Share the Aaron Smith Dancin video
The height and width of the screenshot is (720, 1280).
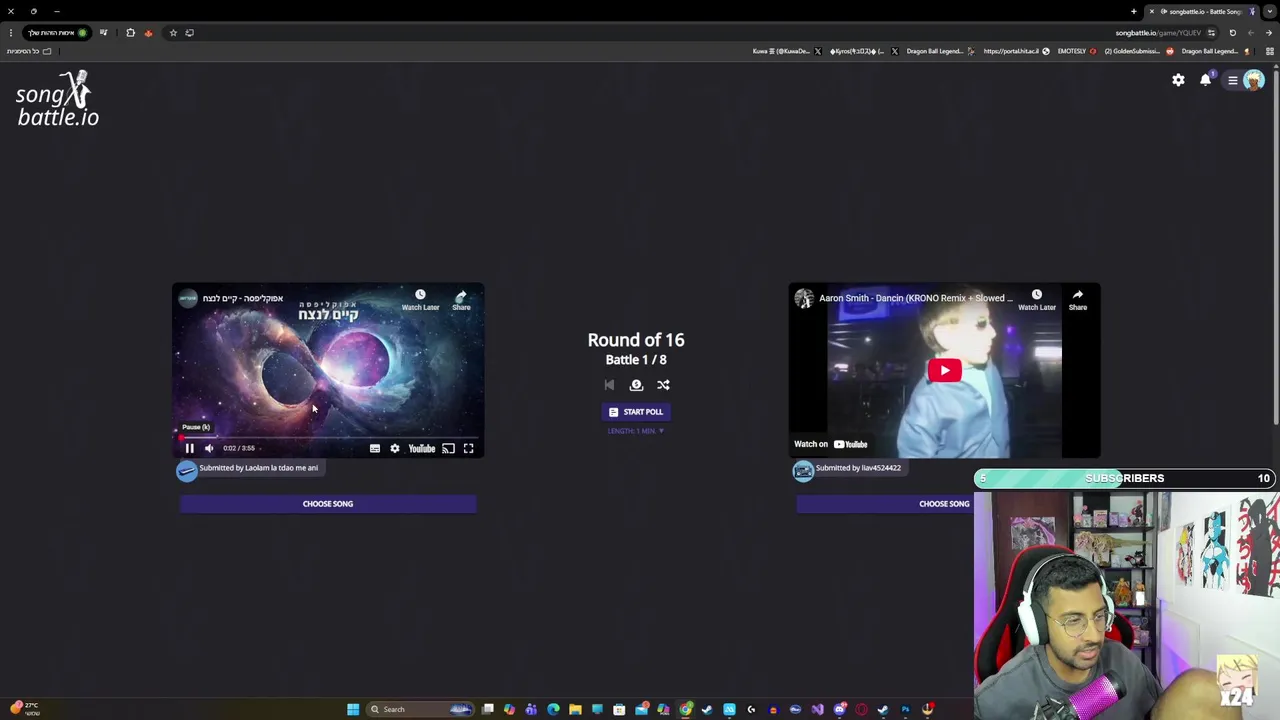pyautogui.click(x=1078, y=300)
